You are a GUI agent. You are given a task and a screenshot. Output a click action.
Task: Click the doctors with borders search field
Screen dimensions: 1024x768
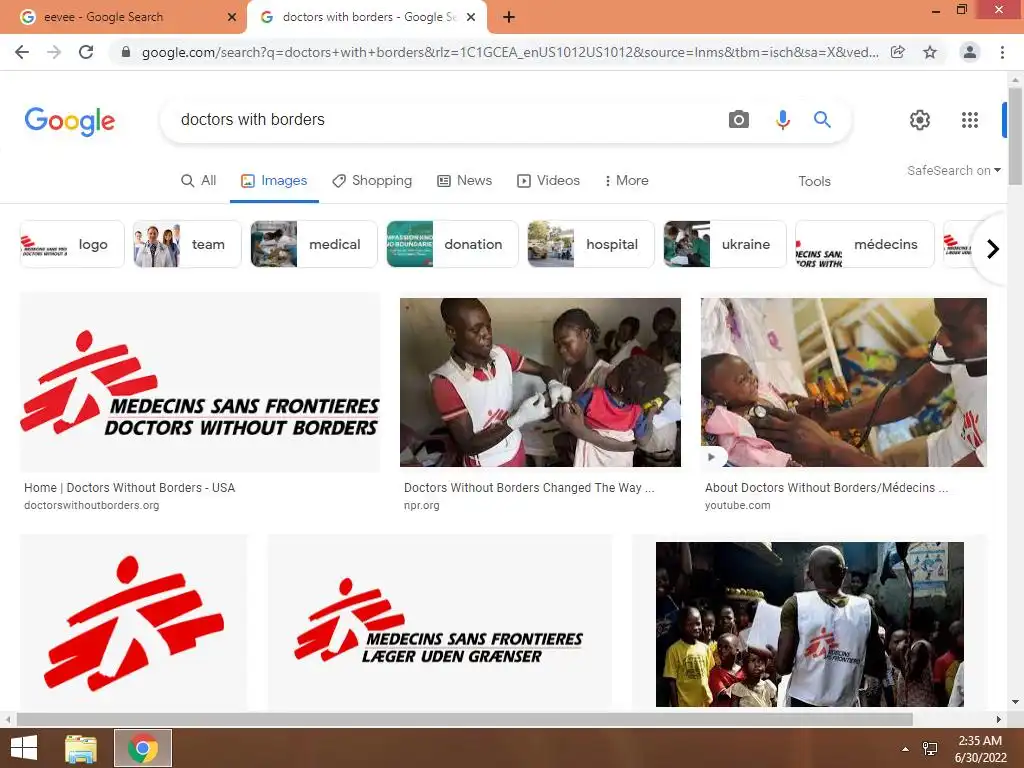point(444,120)
